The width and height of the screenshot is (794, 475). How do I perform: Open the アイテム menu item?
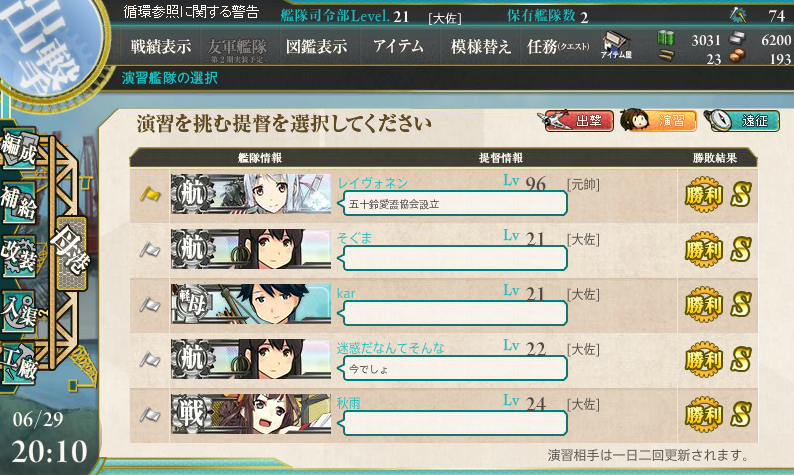click(398, 47)
